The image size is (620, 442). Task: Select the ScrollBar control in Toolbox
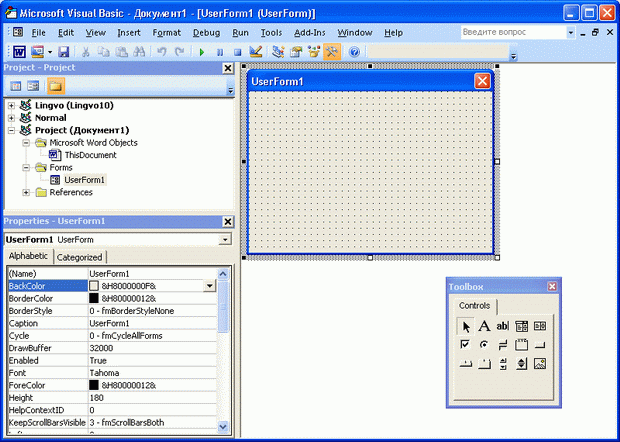[x=503, y=364]
